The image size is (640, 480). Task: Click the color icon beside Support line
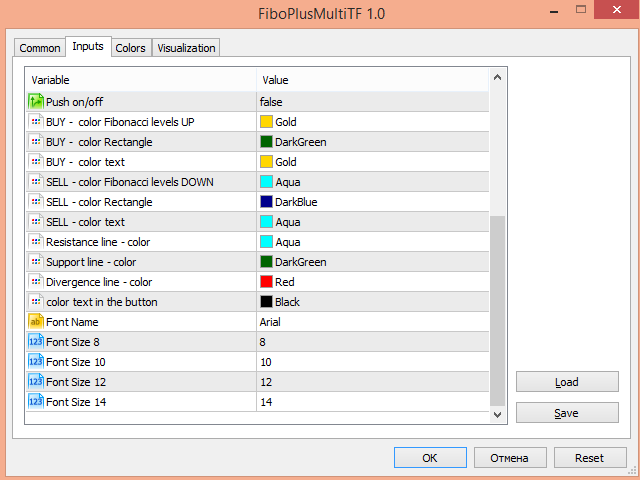(36, 262)
